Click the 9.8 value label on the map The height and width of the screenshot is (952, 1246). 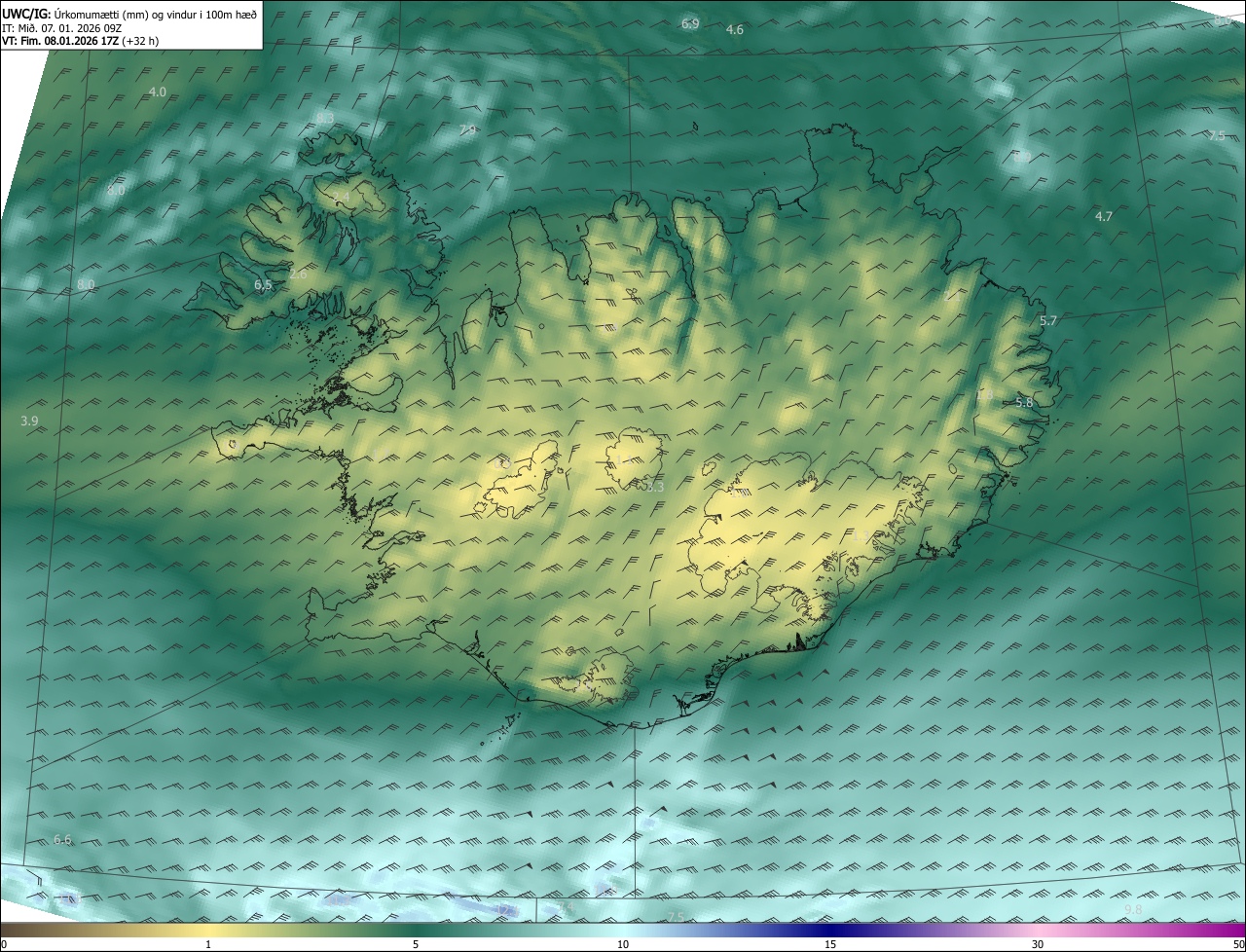pyautogui.click(x=1133, y=910)
